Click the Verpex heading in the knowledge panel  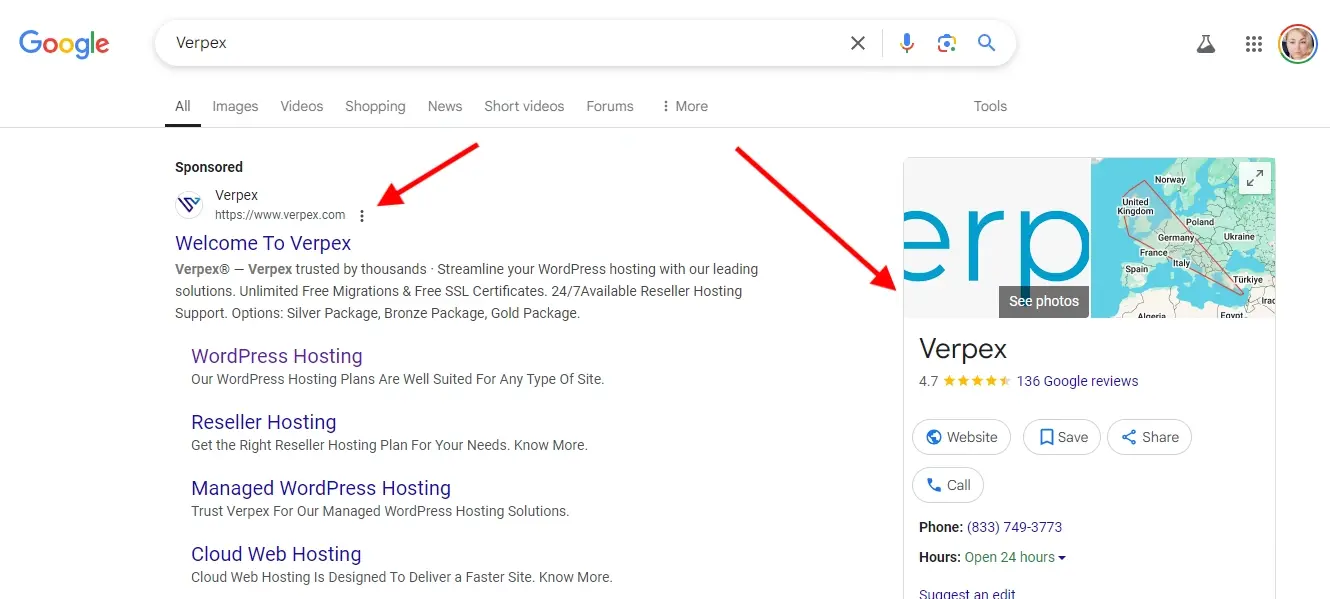pos(963,349)
